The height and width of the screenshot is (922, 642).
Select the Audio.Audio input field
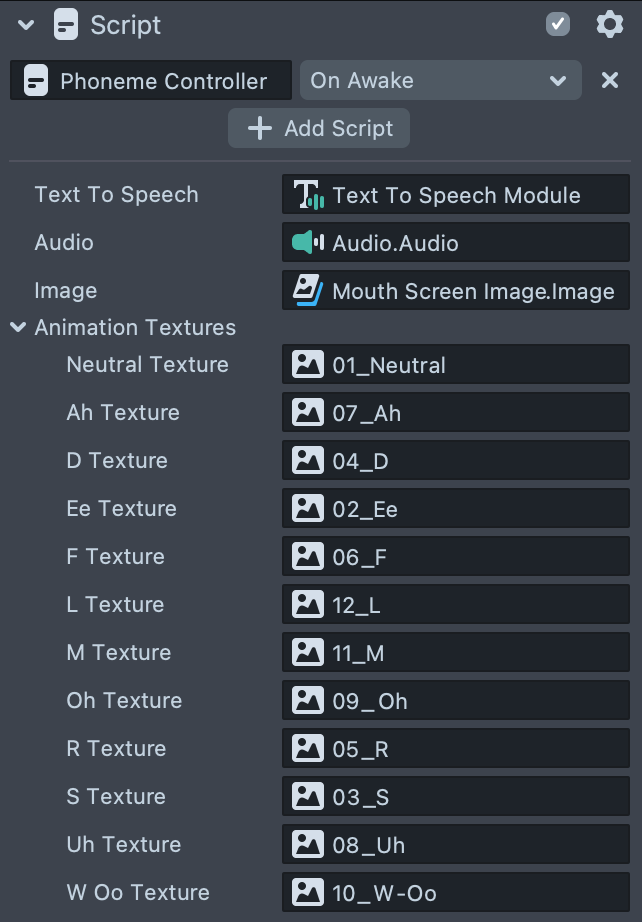pos(456,242)
